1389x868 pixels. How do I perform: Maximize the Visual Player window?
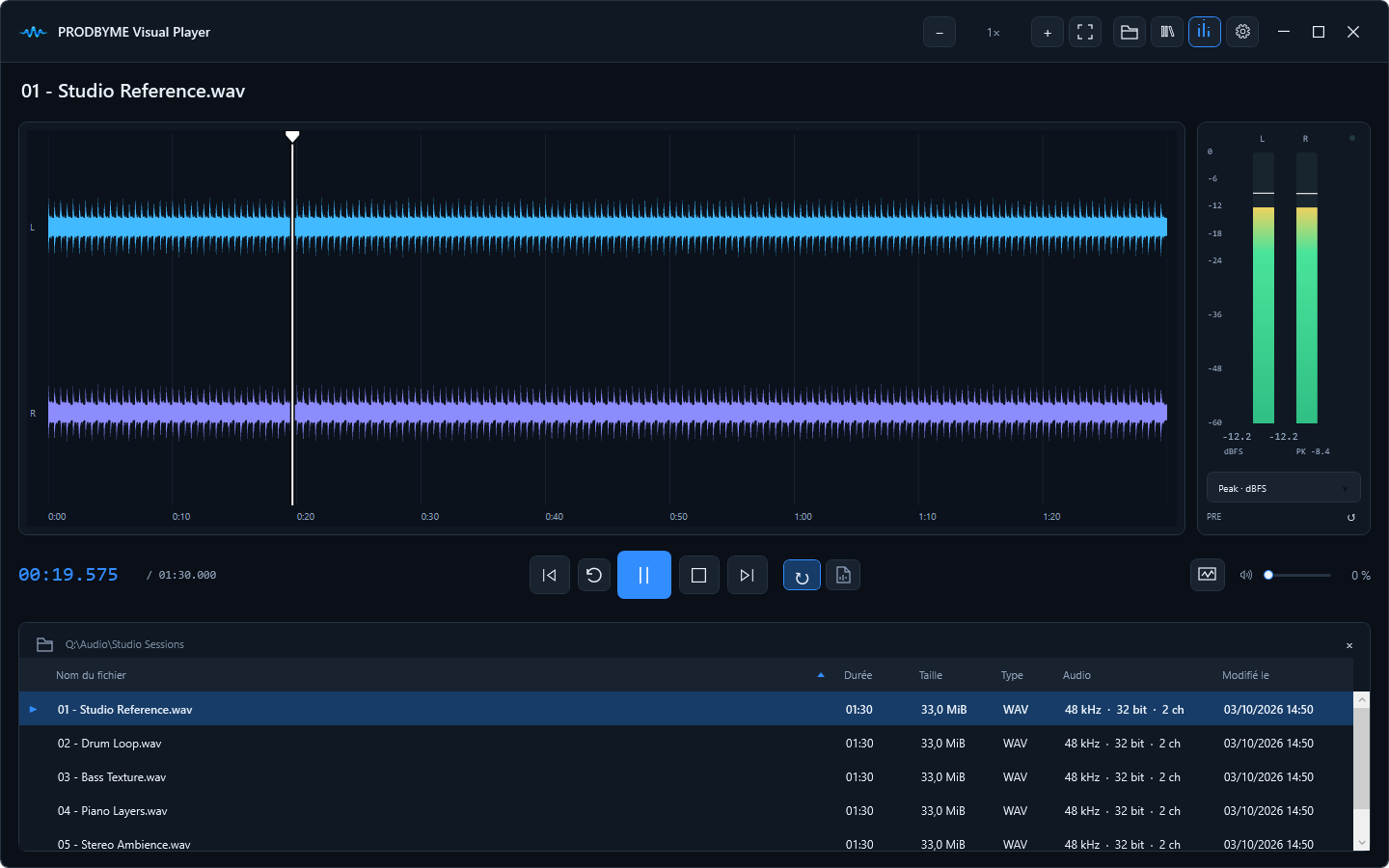1319,32
